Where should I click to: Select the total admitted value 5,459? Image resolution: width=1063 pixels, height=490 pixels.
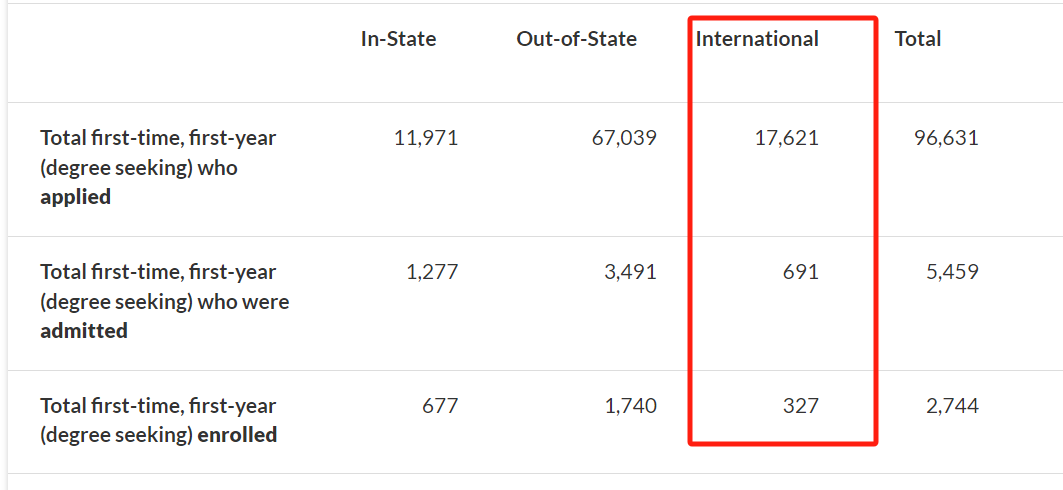point(952,272)
